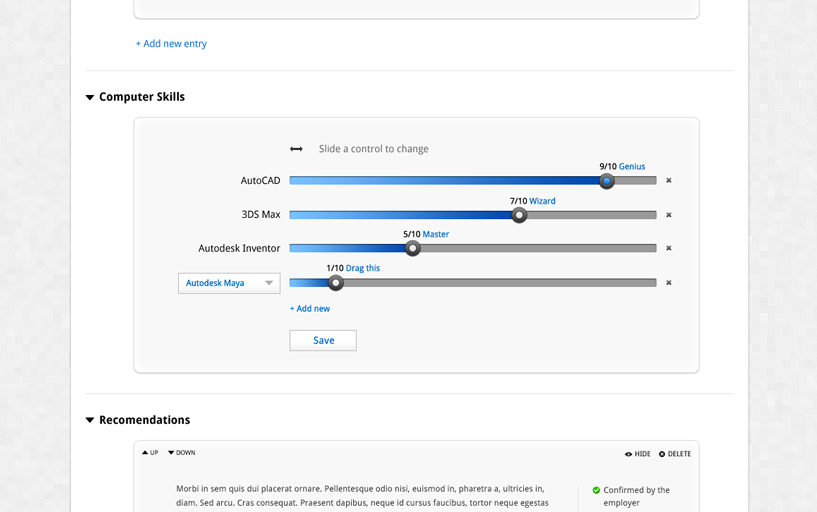This screenshot has height=512, width=817.
Task: Click the '+ Add new entry' link
Action: (x=171, y=44)
